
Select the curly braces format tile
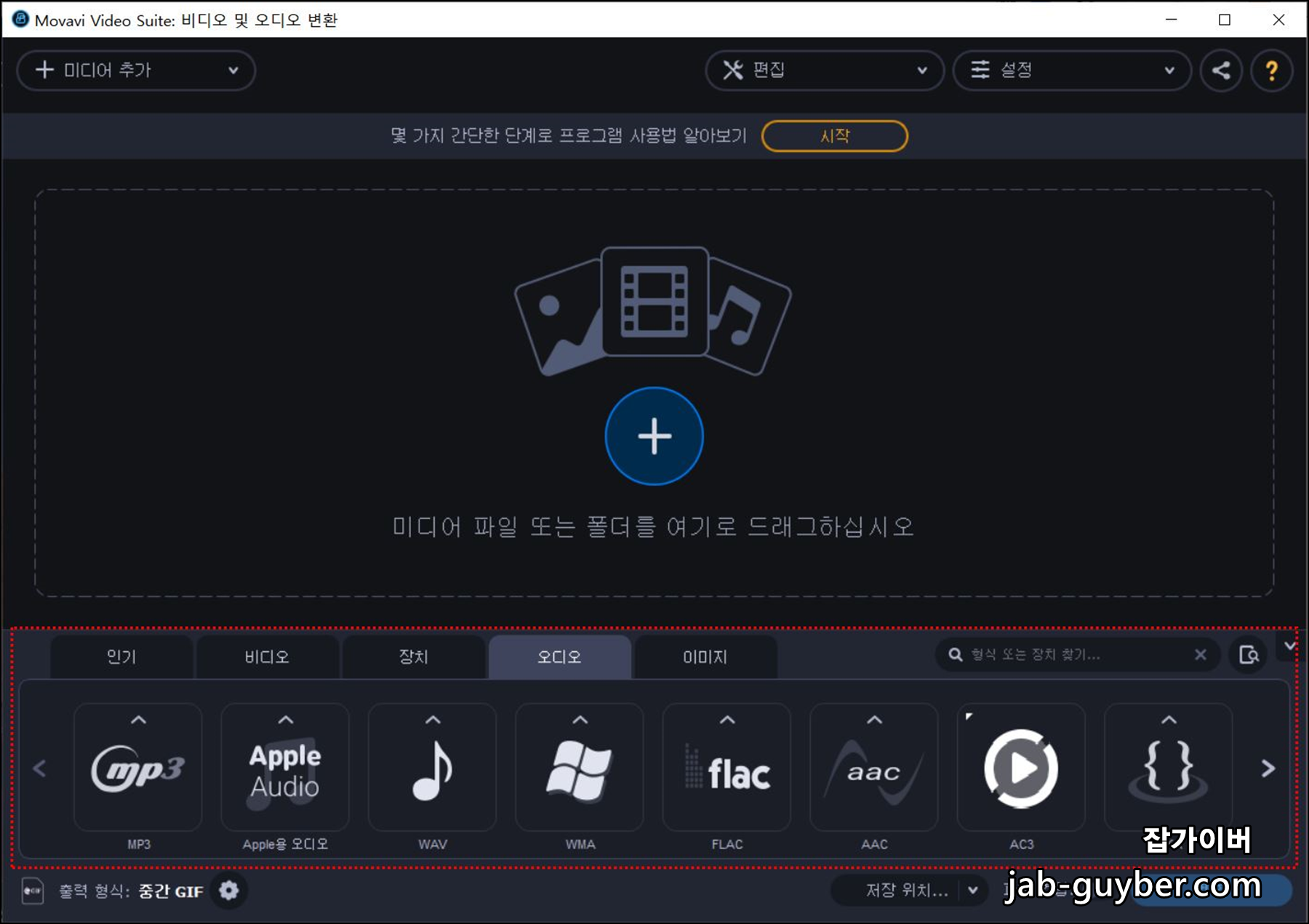[x=1168, y=767]
